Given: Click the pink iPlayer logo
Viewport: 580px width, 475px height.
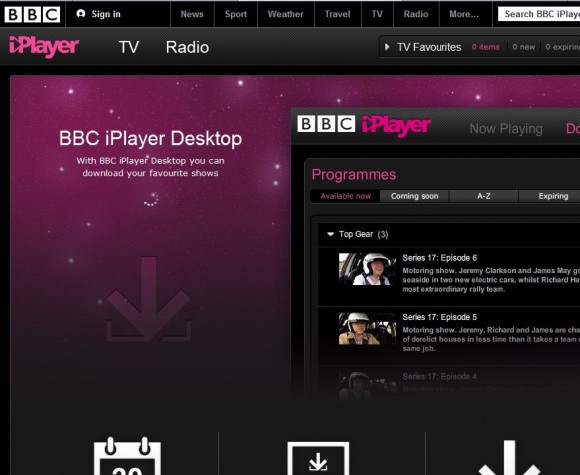Looking at the screenshot, I should pyautogui.click(x=44, y=47).
